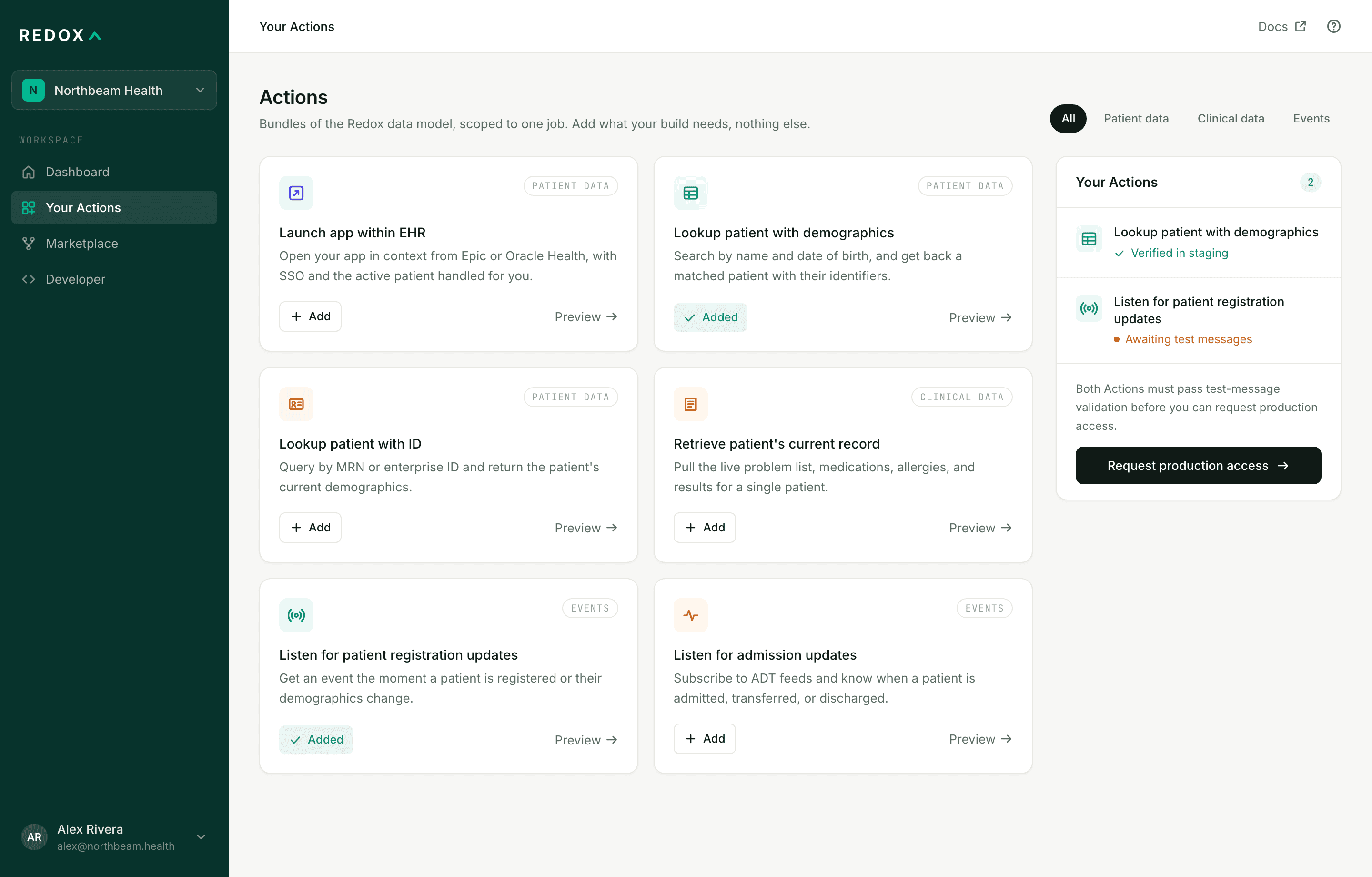Preview Listen for patient registration updates
This screenshot has width=1372, height=877.
tap(586, 740)
